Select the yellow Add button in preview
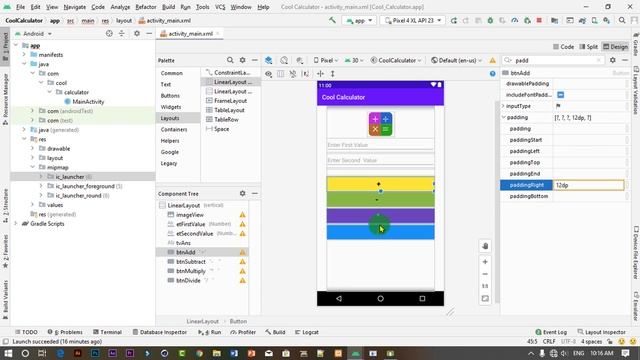Image resolution: width=640 pixels, height=360 pixels. click(x=380, y=184)
